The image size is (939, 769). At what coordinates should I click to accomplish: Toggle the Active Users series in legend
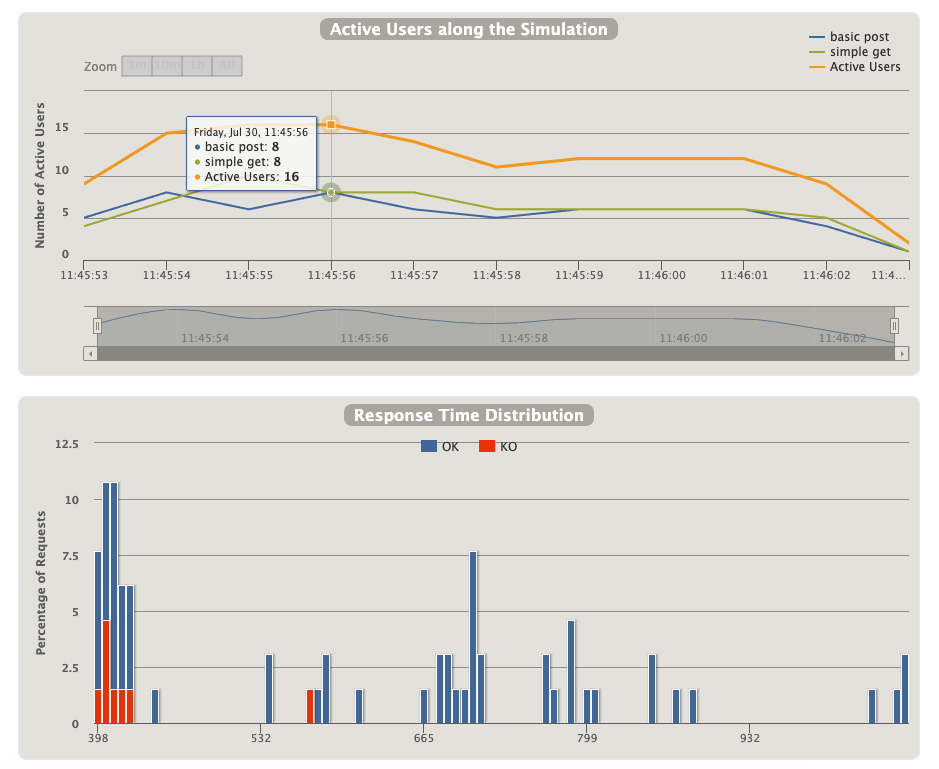[855, 66]
